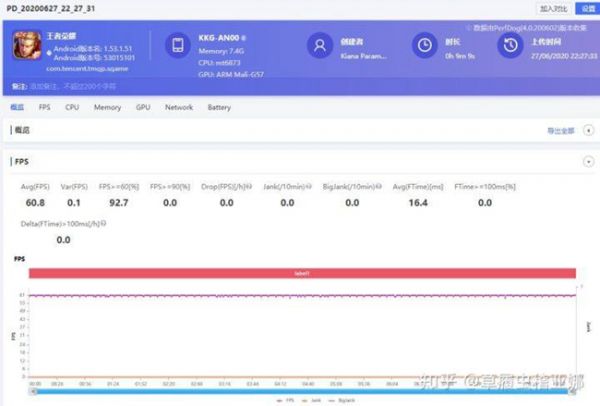600x406 pixels.
Task: Switch to the Battery tab
Action: [x=219, y=107]
